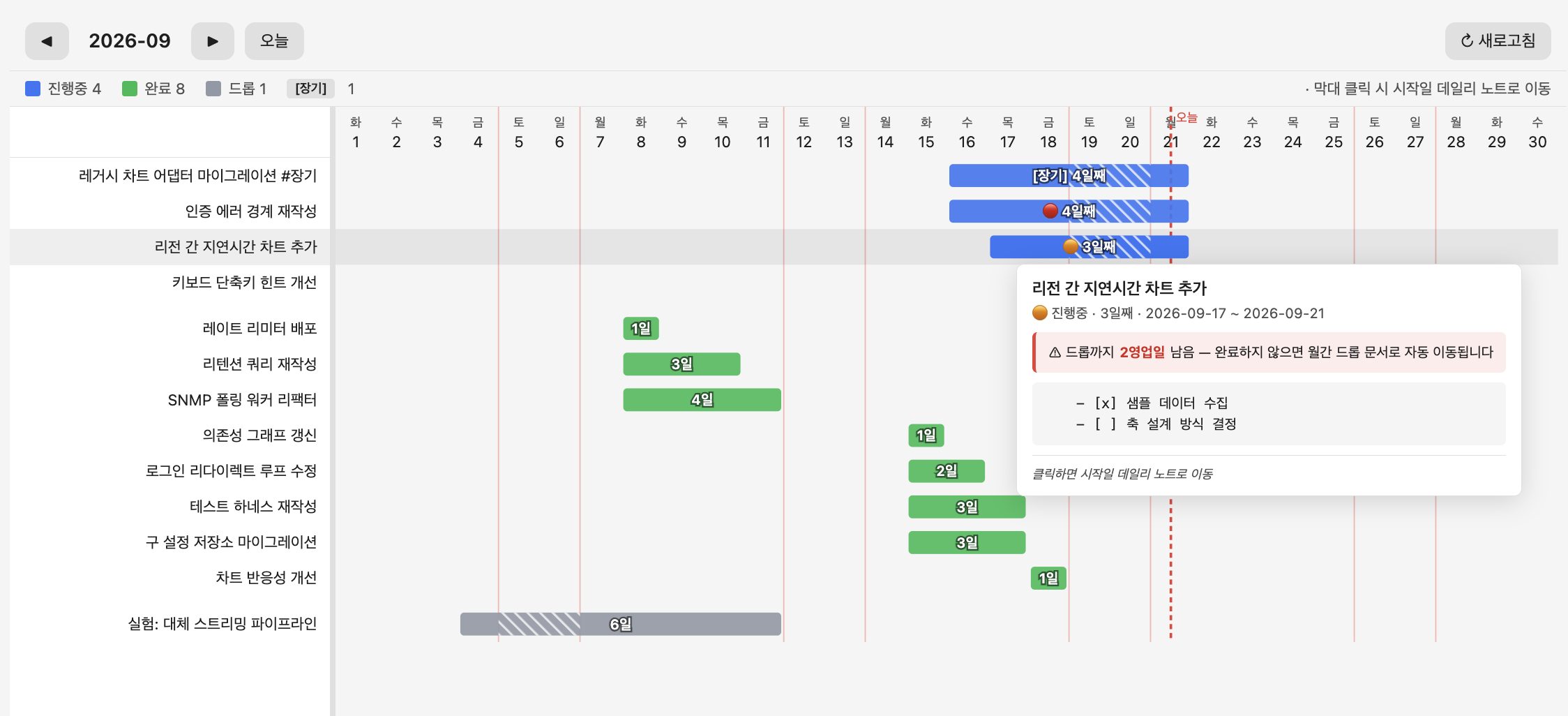Image resolution: width=1568 pixels, height=716 pixels.
Task: Click 클릭하면 시작일 데일리 노트로 이동 hint
Action: (x=1122, y=474)
